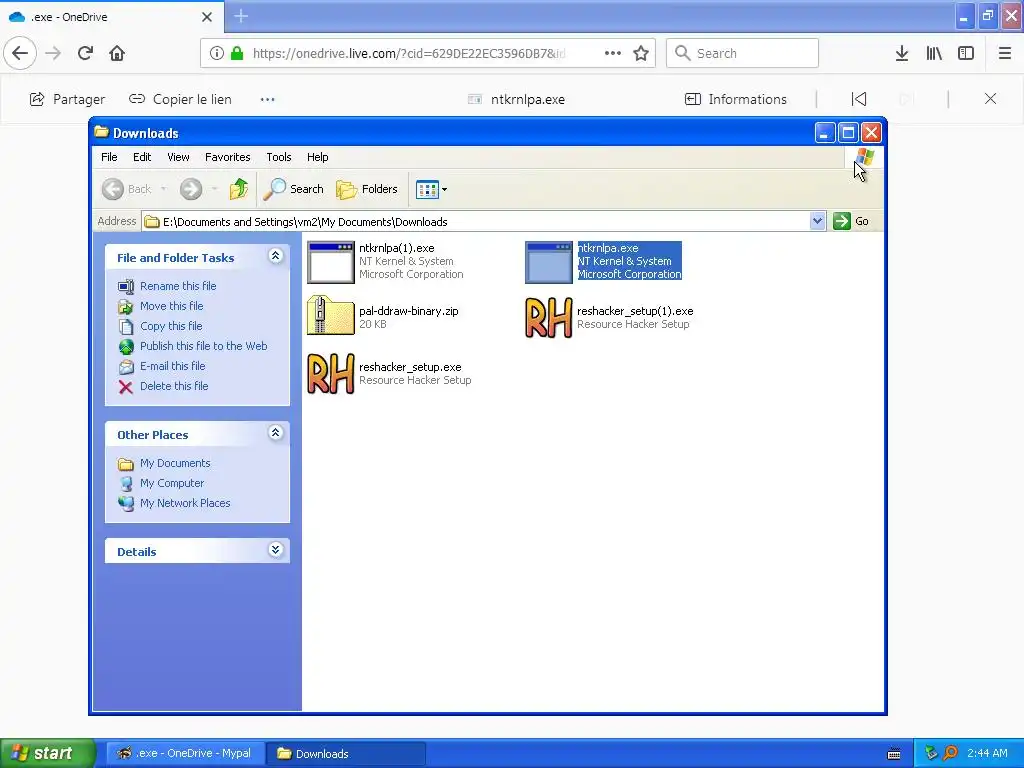Go back in the browser history
Image resolution: width=1024 pixels, height=768 pixels.
point(20,53)
